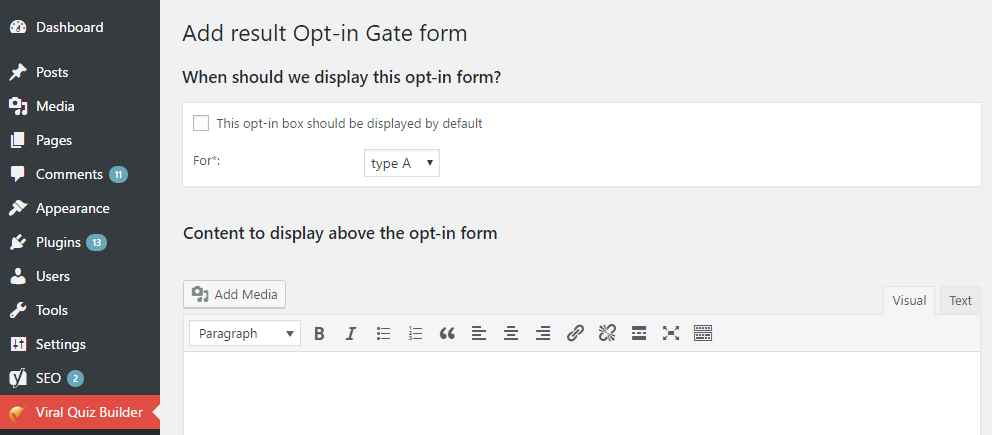Insert a numbered list
Viewport: 992px width, 435px height.
coord(415,334)
